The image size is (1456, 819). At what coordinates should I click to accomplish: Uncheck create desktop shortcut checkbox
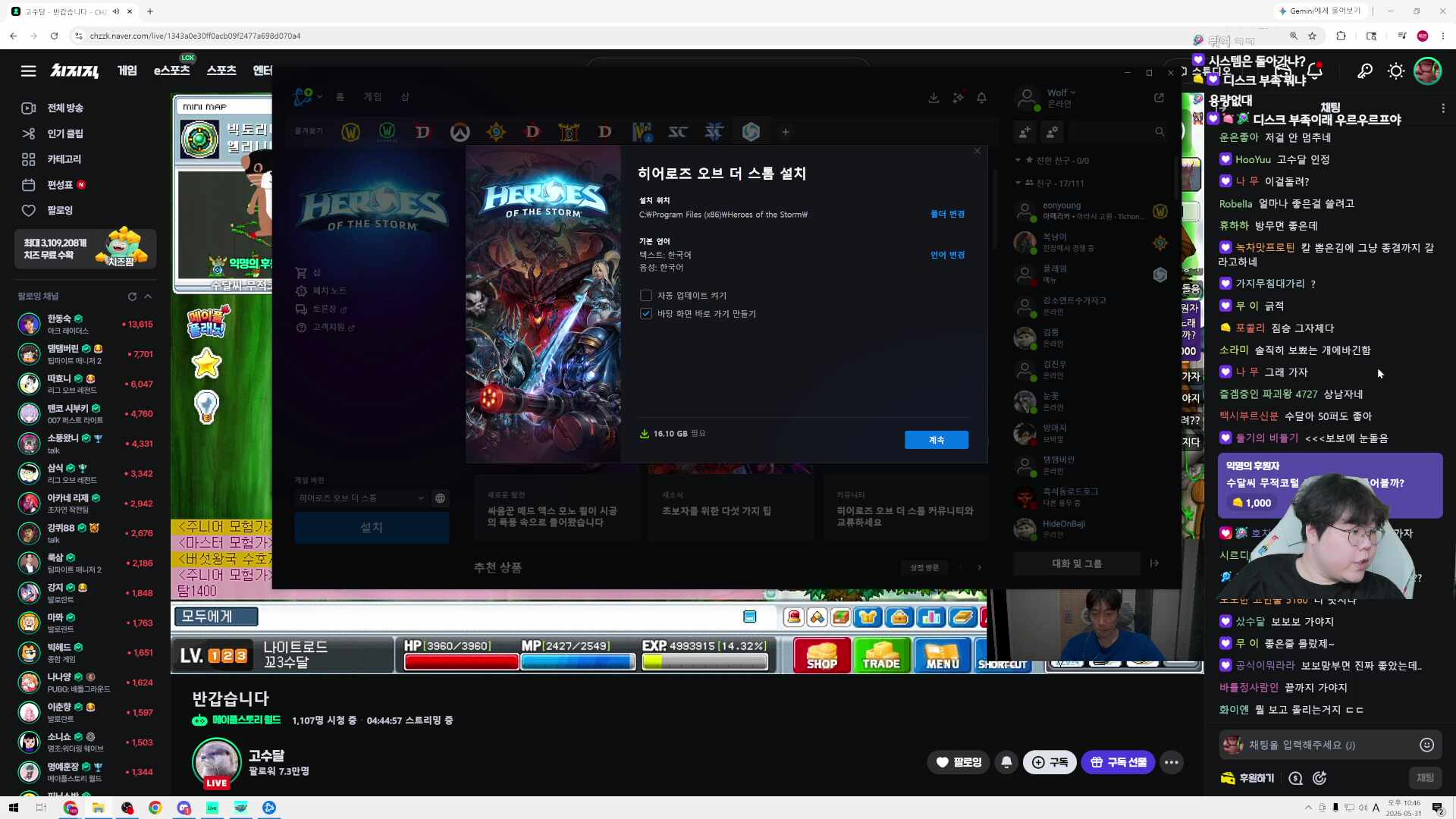pos(646,314)
